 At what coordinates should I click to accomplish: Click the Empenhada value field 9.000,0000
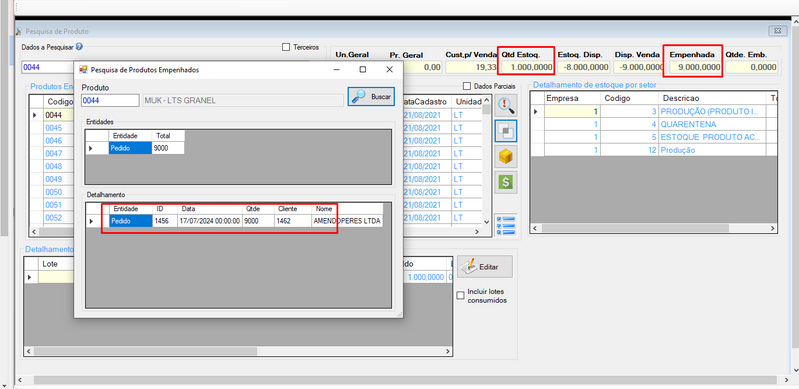(x=695, y=67)
